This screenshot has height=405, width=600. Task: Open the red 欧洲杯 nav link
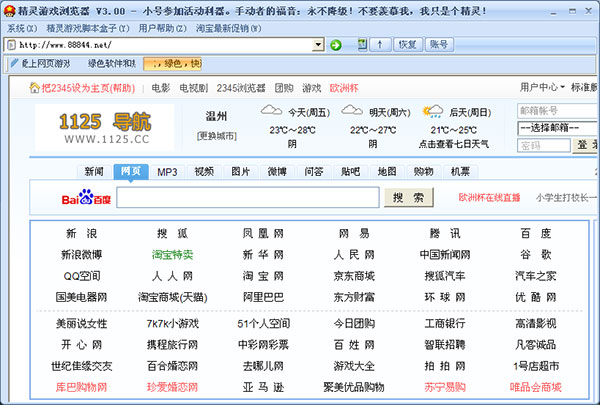344,88
